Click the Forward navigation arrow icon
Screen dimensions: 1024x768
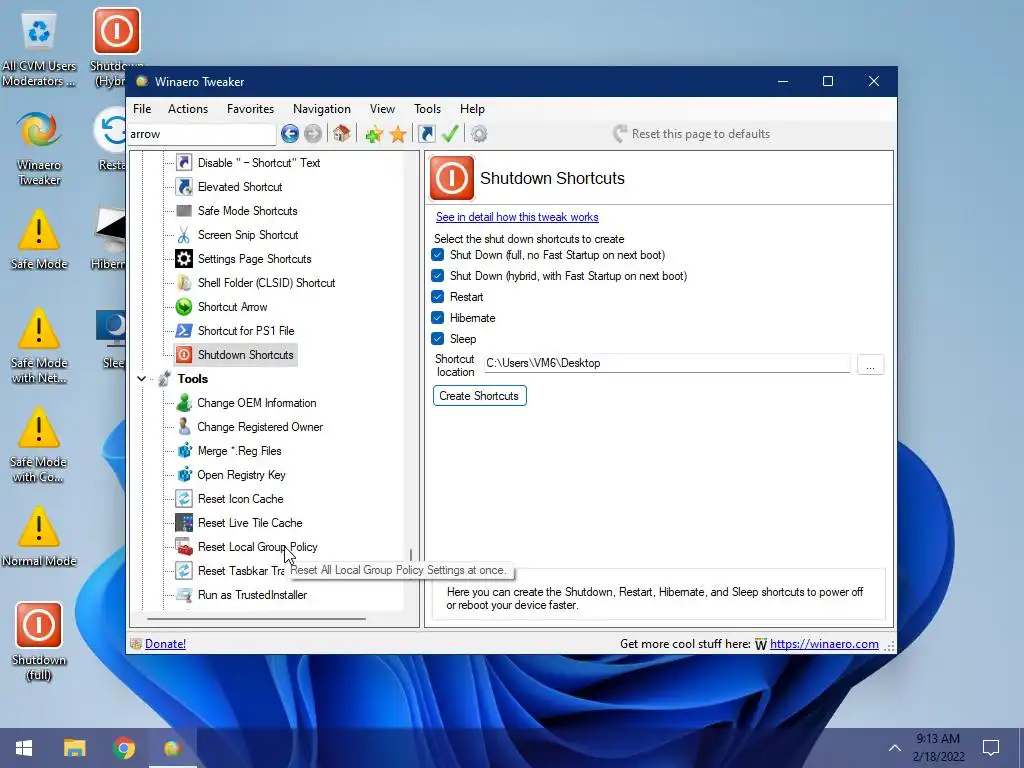313,134
